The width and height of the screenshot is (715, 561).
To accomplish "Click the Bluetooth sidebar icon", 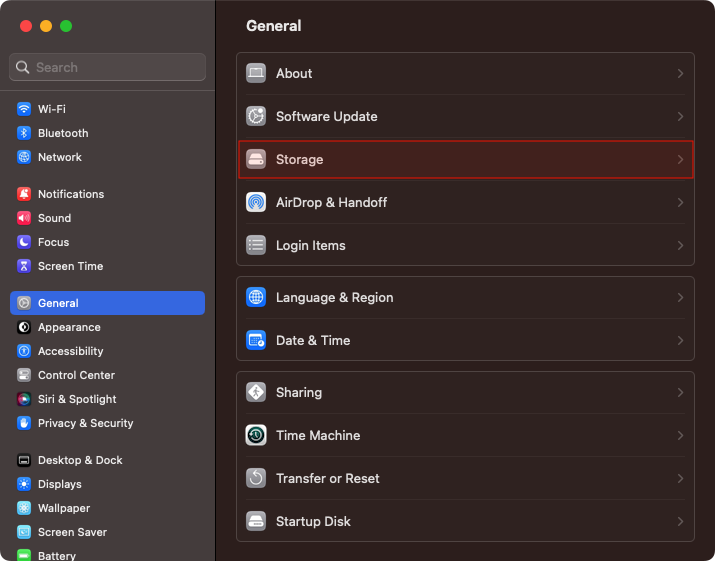I will click(24, 133).
